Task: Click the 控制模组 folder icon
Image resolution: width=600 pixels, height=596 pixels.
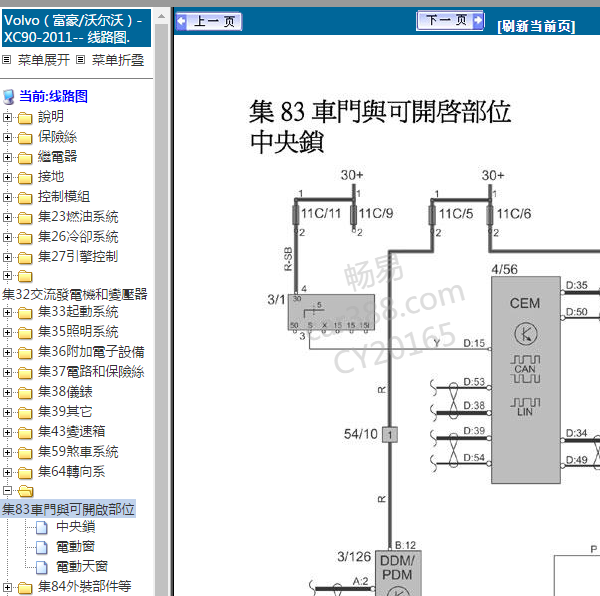Action: point(25,197)
